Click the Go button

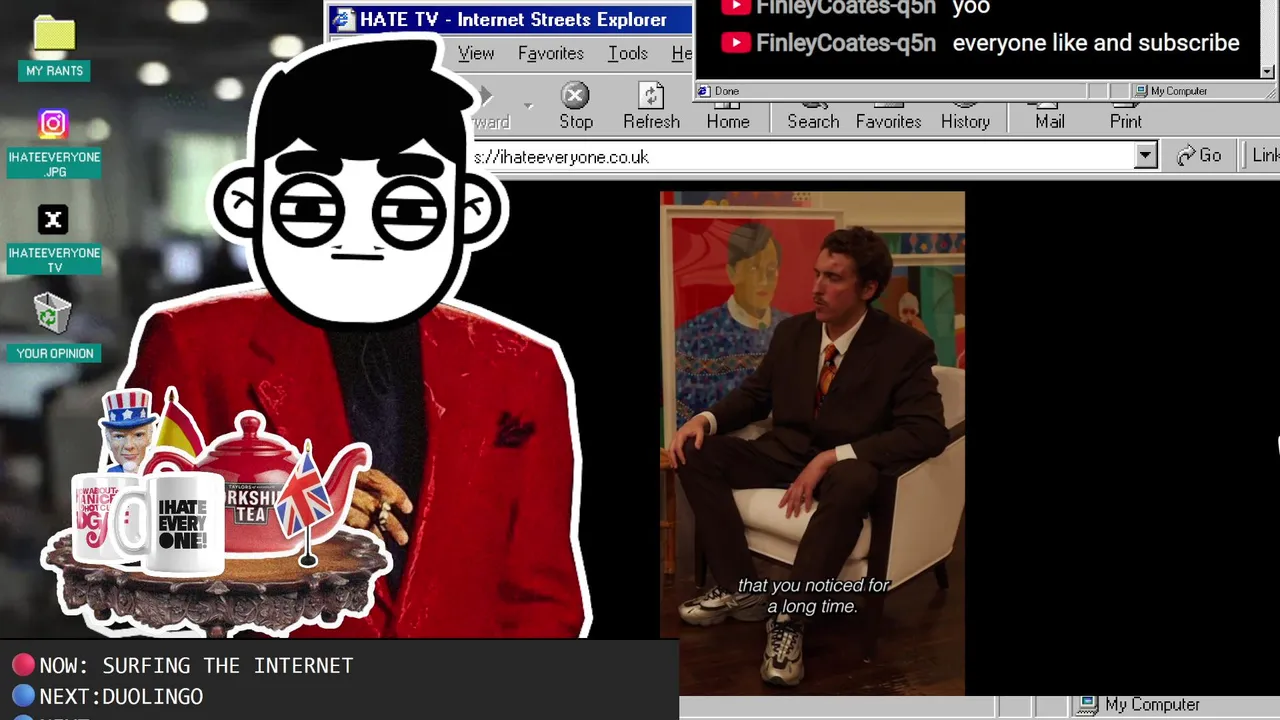(1199, 155)
